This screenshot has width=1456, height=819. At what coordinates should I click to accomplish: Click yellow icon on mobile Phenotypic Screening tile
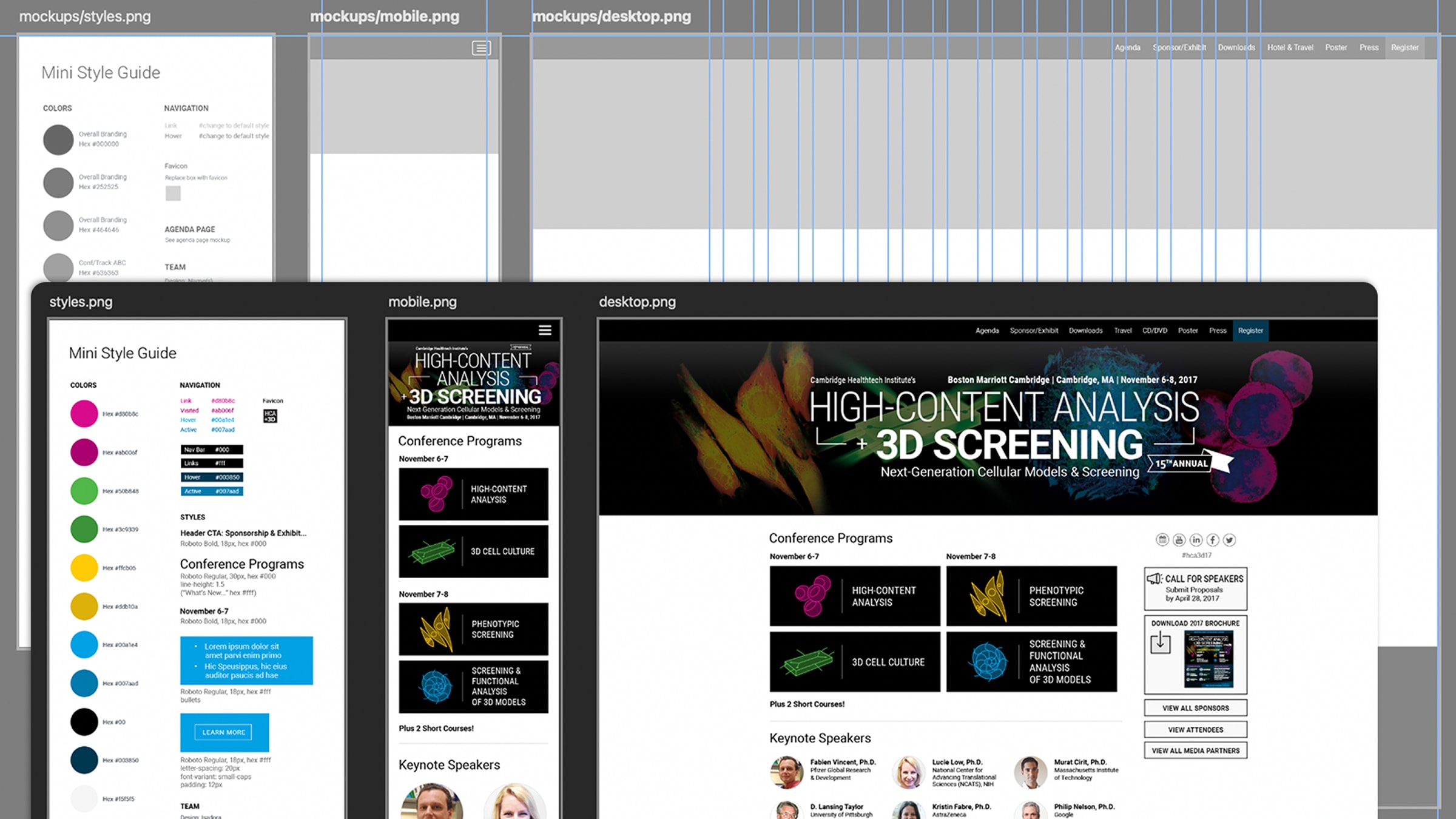pos(436,629)
